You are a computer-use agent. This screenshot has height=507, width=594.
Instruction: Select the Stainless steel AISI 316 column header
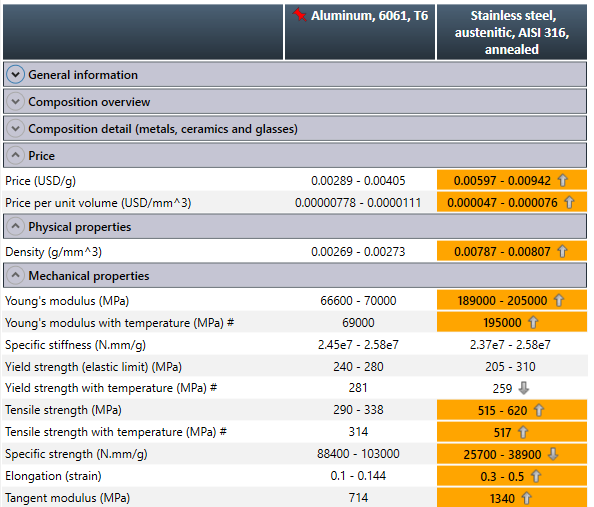[512, 32]
